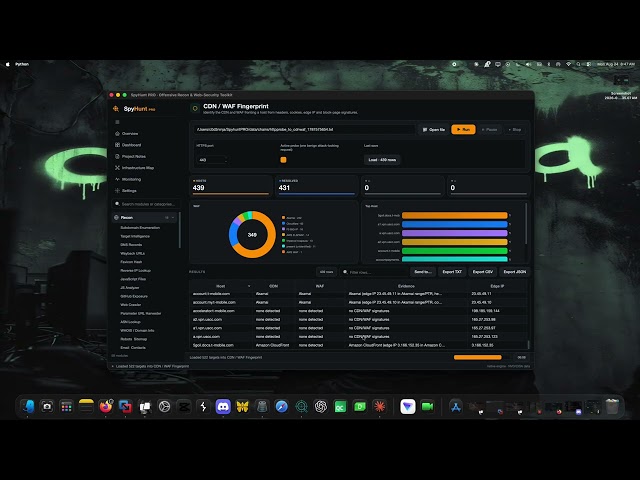Select JS Analyzer module
The width and height of the screenshot is (640, 480).
click(x=130, y=288)
